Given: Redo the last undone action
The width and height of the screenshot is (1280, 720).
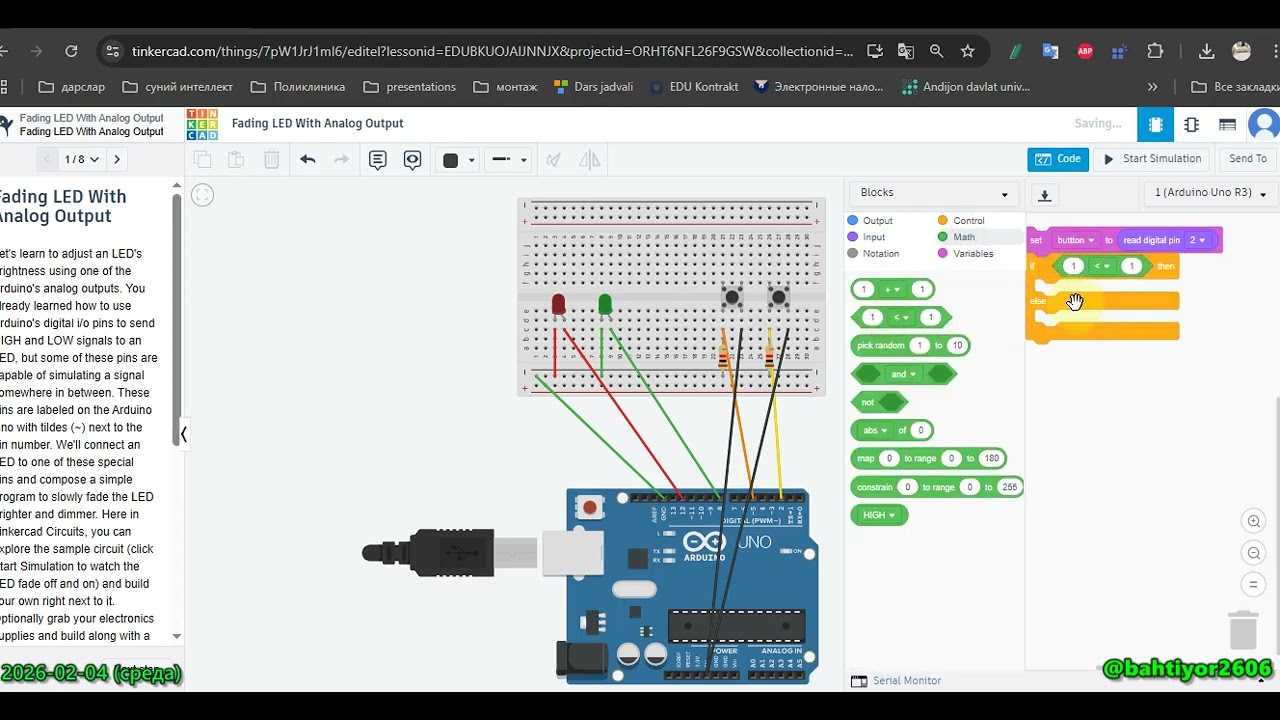Looking at the screenshot, I should pyautogui.click(x=341, y=160).
